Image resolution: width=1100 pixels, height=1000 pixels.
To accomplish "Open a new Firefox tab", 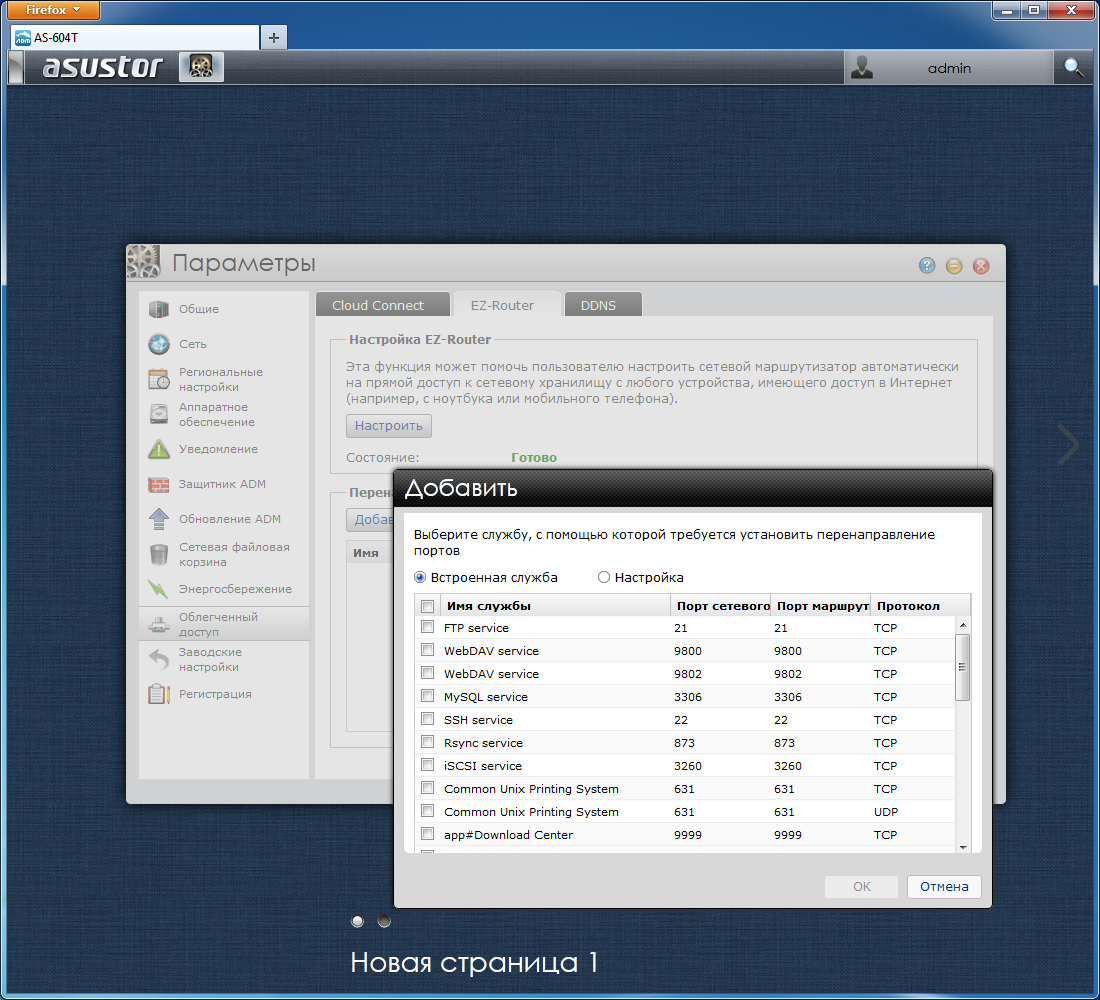I will coord(274,38).
